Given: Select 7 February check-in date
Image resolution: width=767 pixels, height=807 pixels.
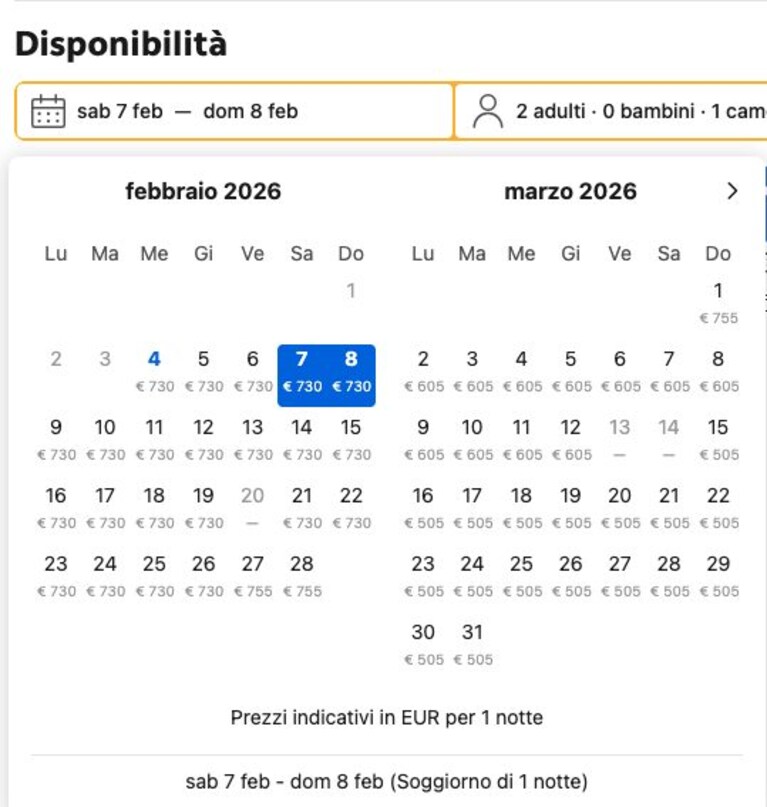Looking at the screenshot, I should point(302,375).
